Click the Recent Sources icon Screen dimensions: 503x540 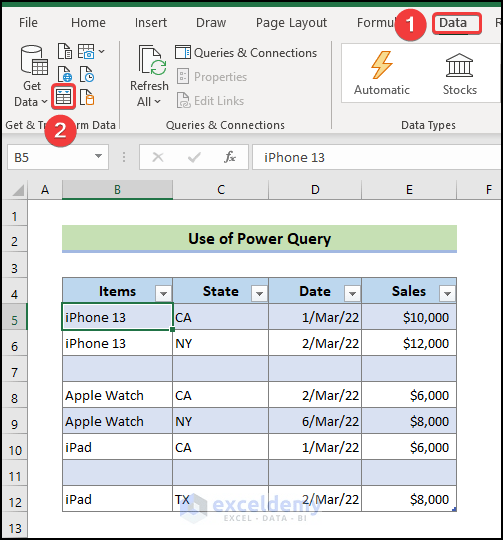coord(87,74)
